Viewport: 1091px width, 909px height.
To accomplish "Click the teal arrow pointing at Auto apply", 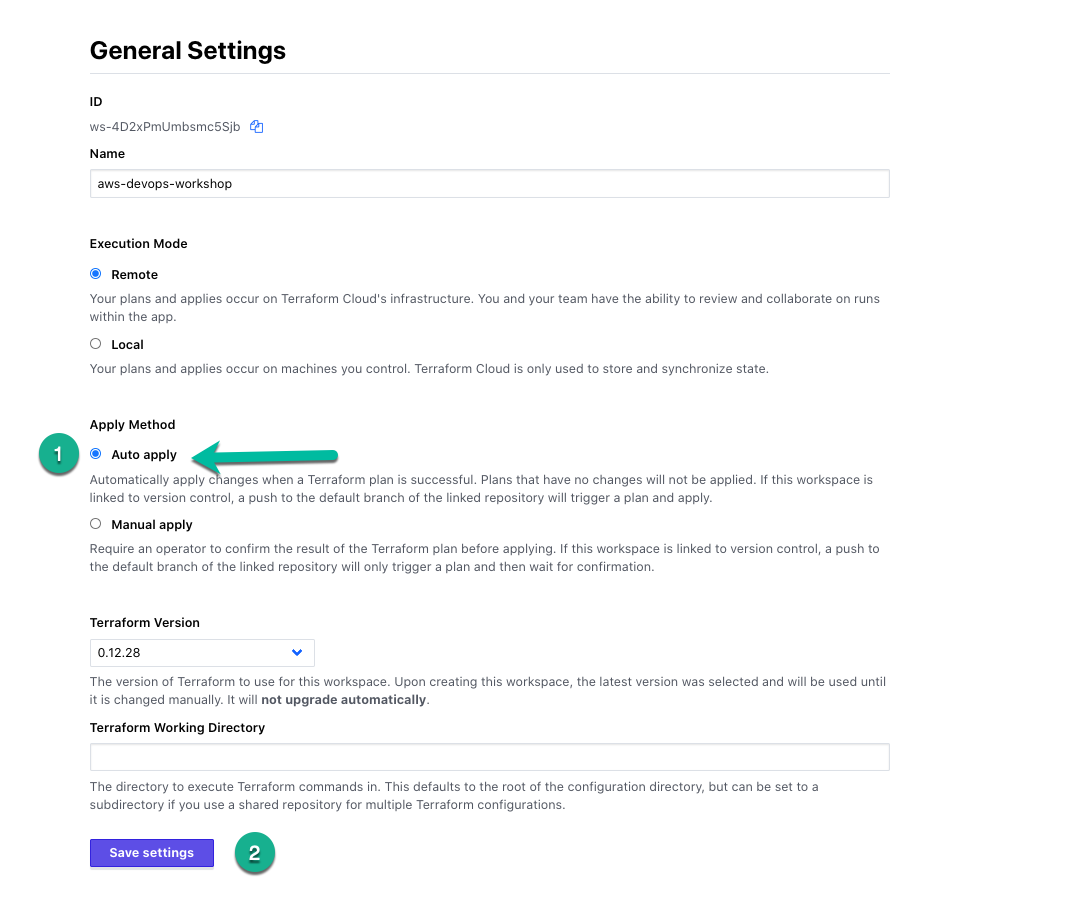I will click(x=264, y=457).
